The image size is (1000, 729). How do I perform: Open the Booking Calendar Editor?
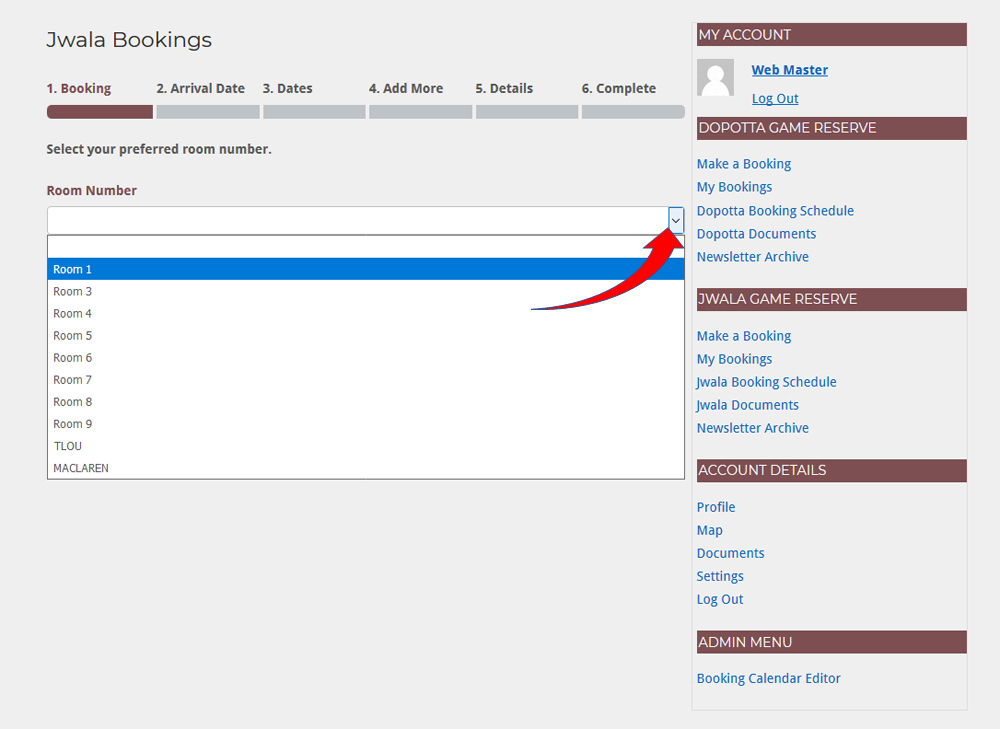768,678
